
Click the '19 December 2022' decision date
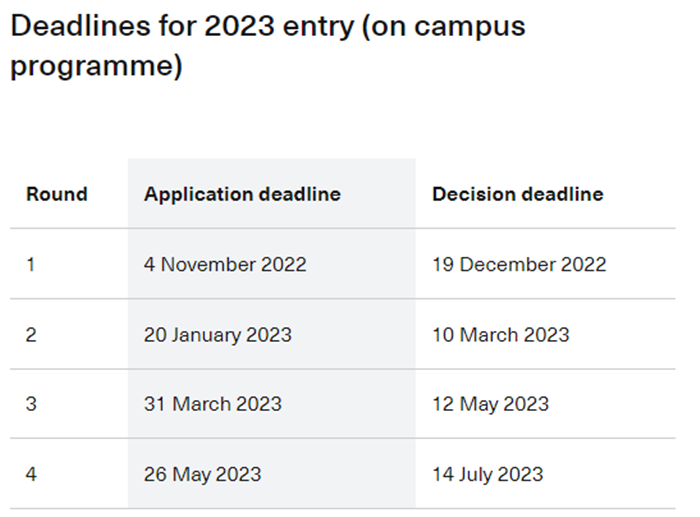coord(519,264)
